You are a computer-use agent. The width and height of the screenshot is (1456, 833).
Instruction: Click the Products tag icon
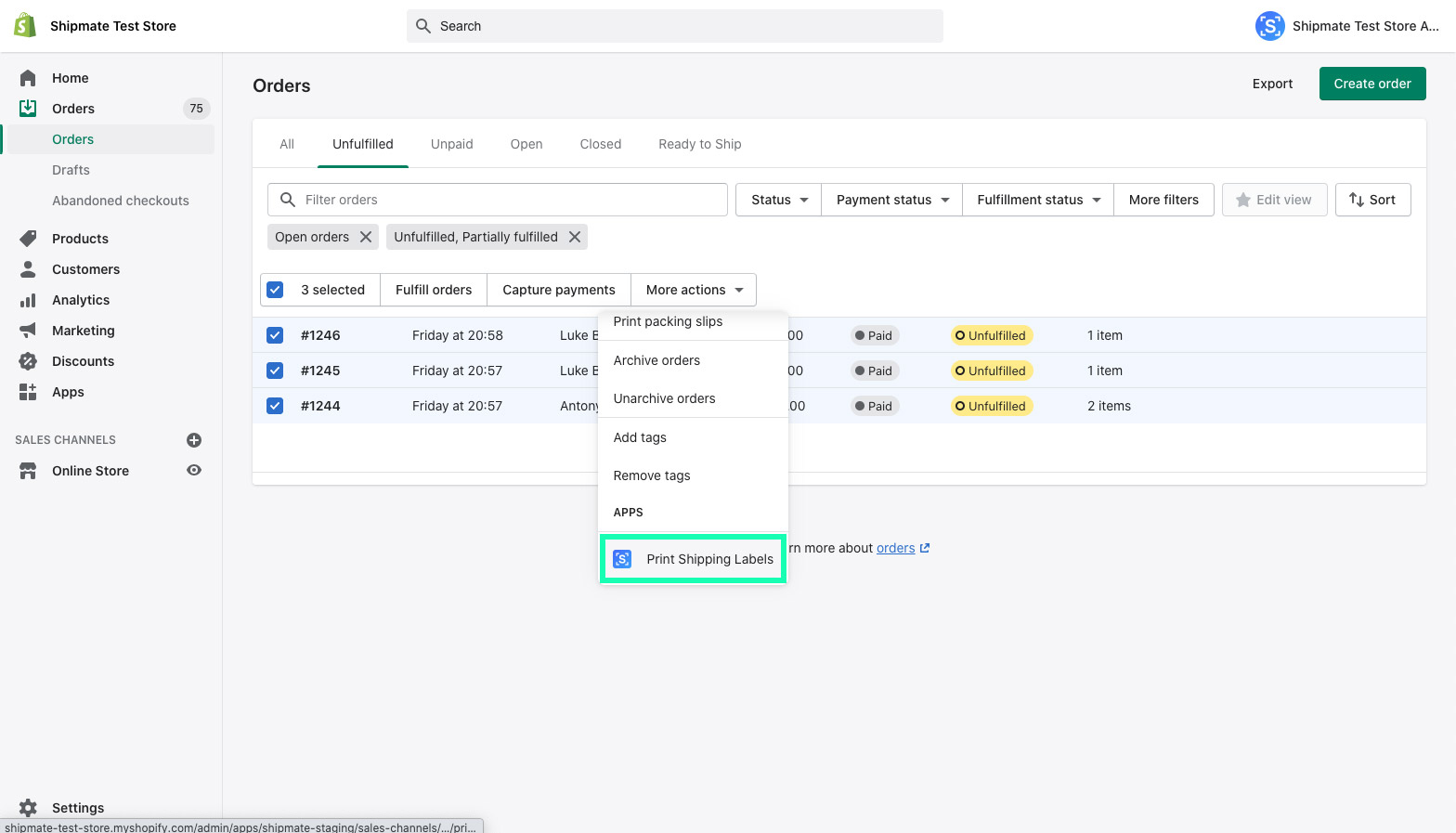(x=28, y=239)
